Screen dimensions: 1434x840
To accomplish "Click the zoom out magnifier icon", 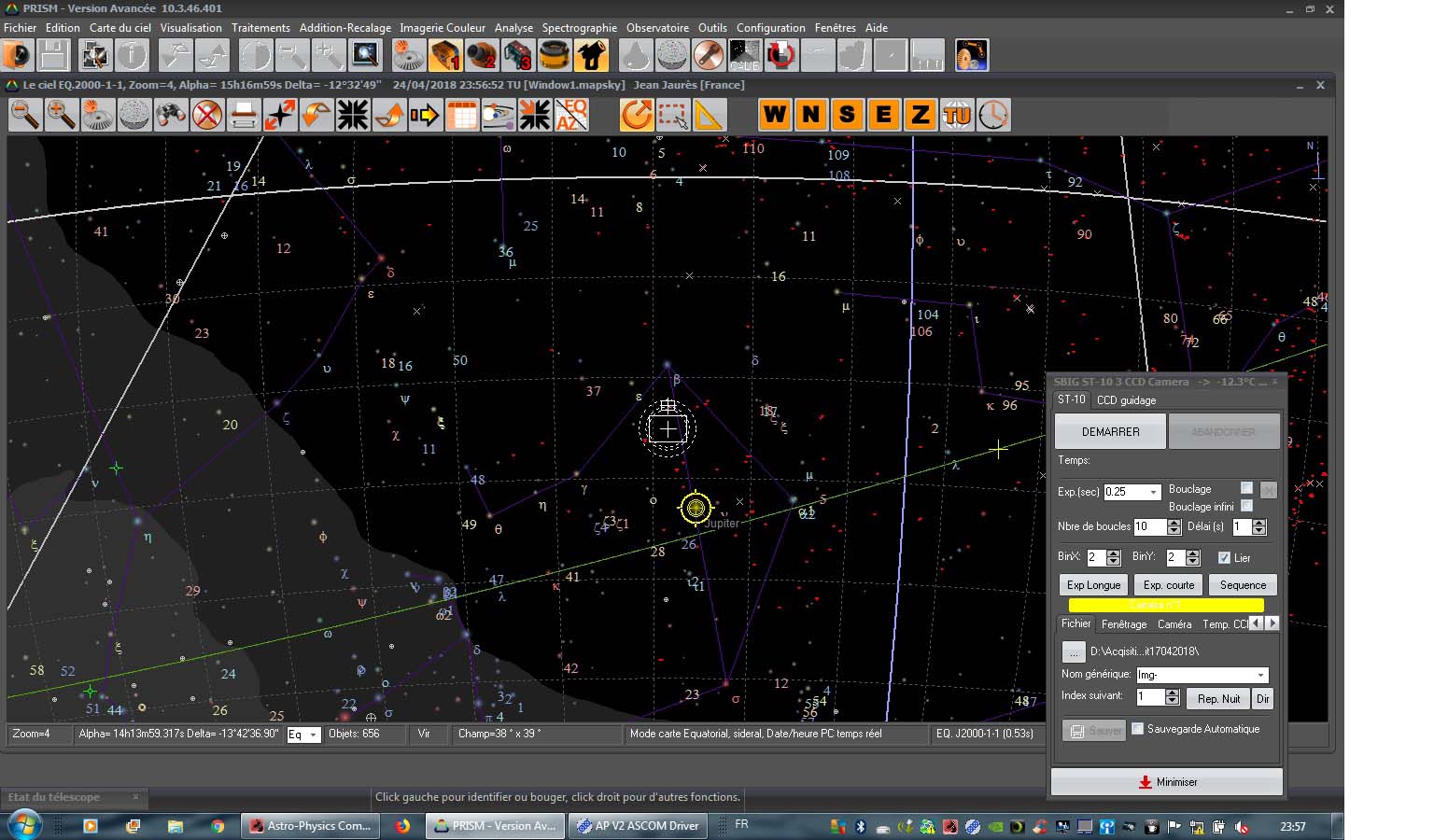I will click(25, 115).
